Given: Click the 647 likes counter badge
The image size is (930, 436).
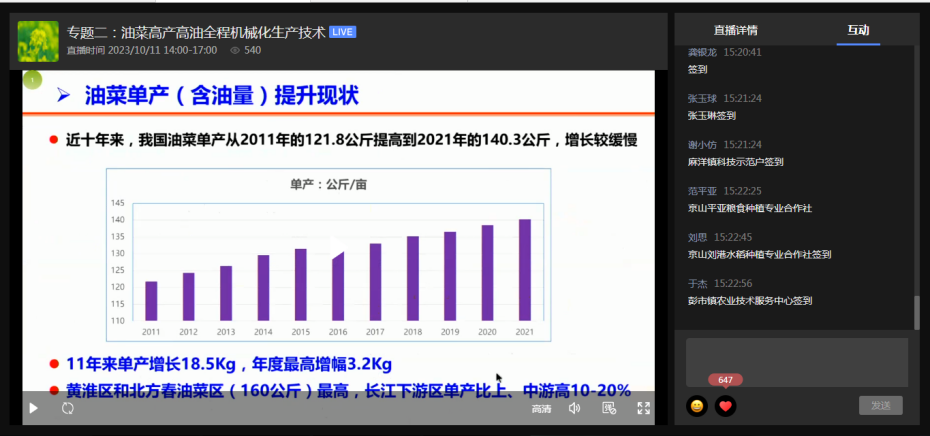Looking at the screenshot, I should tap(725, 380).
